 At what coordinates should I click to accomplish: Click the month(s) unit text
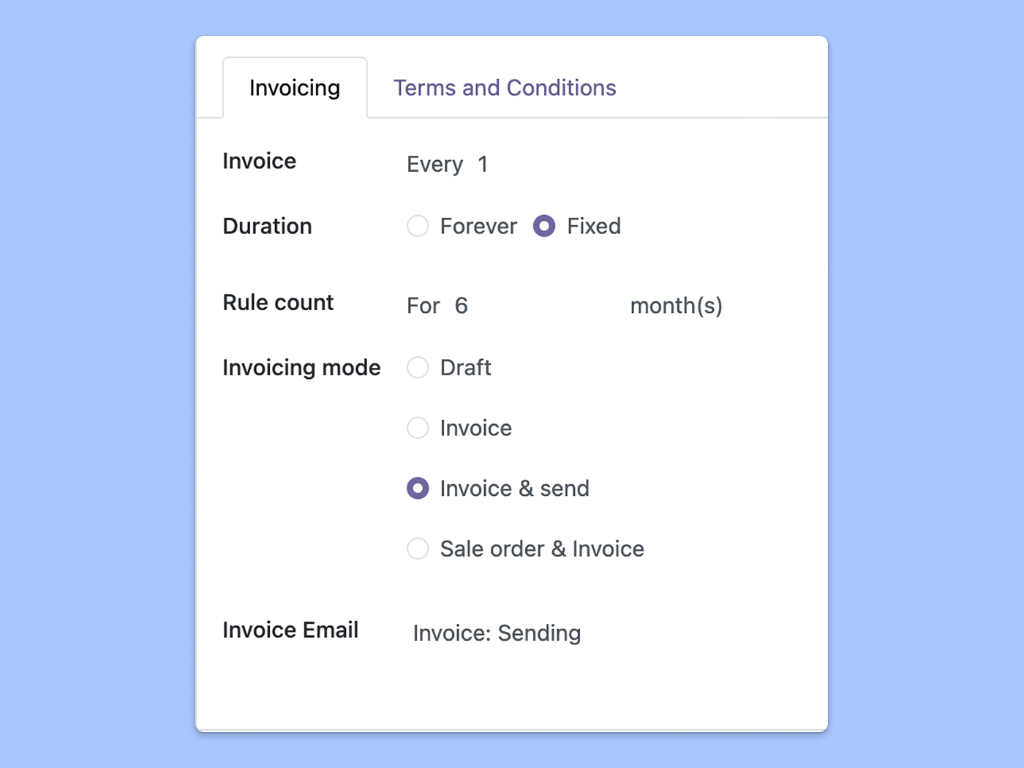676,306
